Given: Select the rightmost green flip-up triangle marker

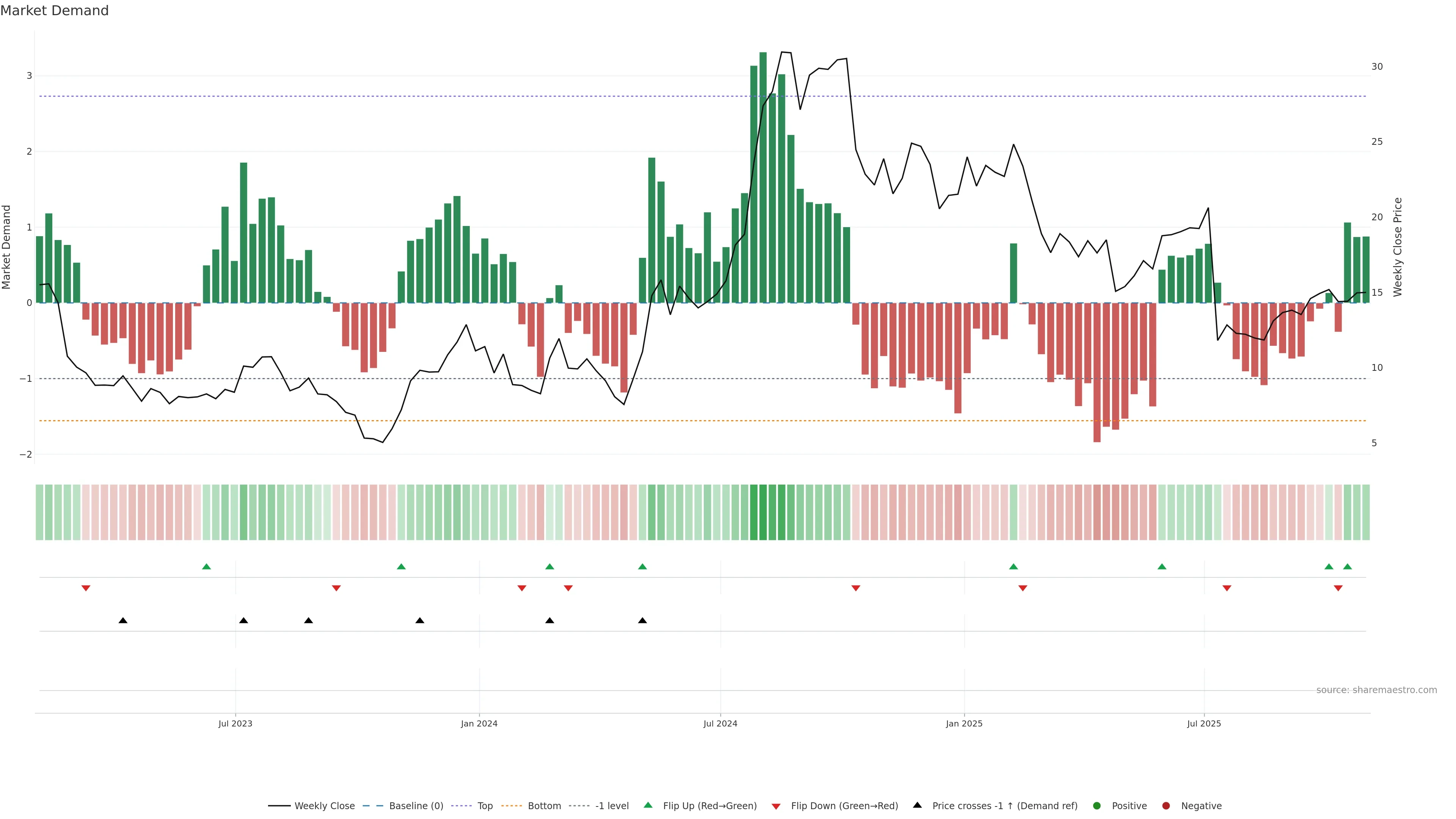Looking at the screenshot, I should pos(1348,566).
